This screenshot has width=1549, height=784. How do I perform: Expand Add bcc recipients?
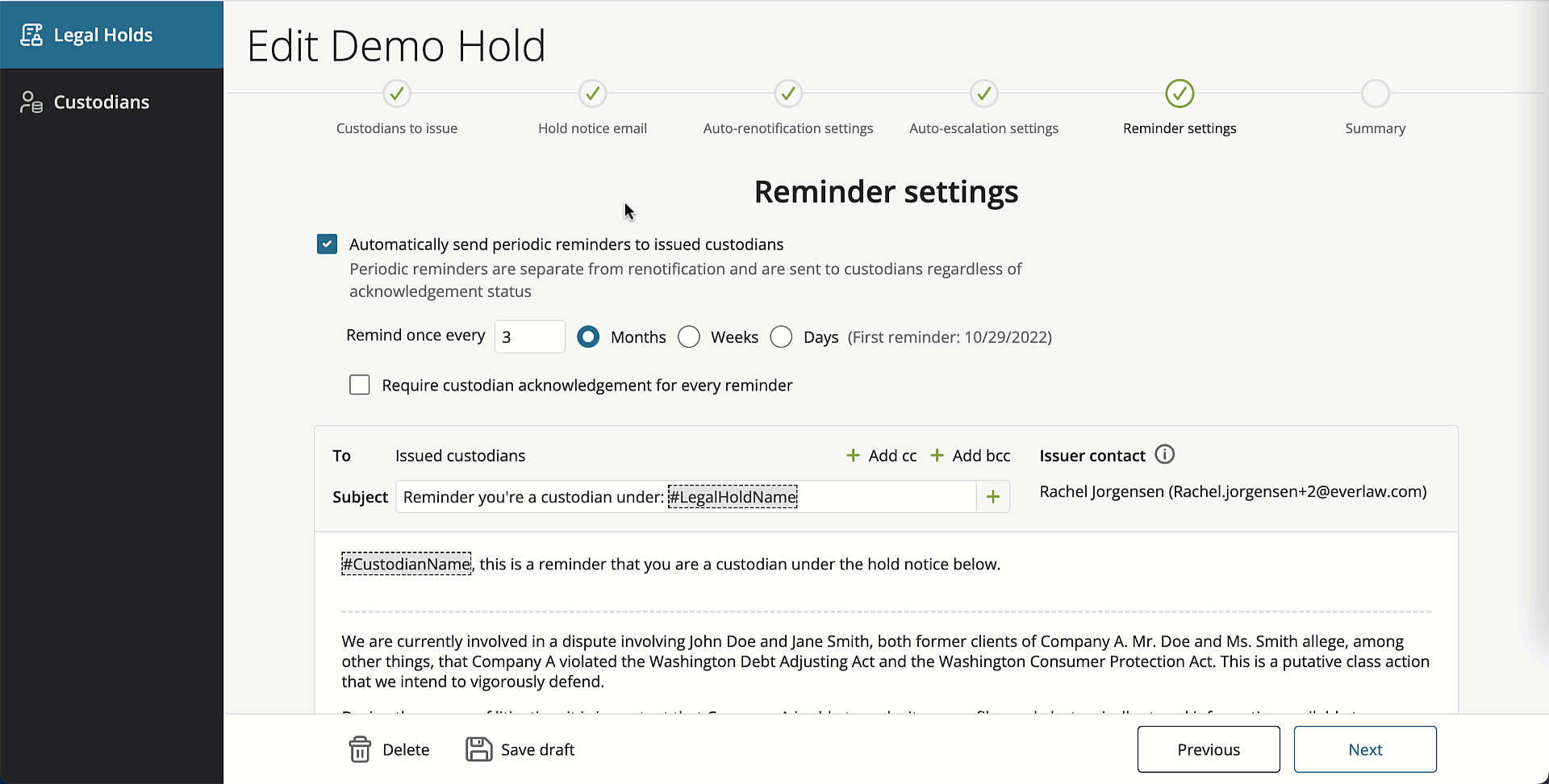[971, 455]
